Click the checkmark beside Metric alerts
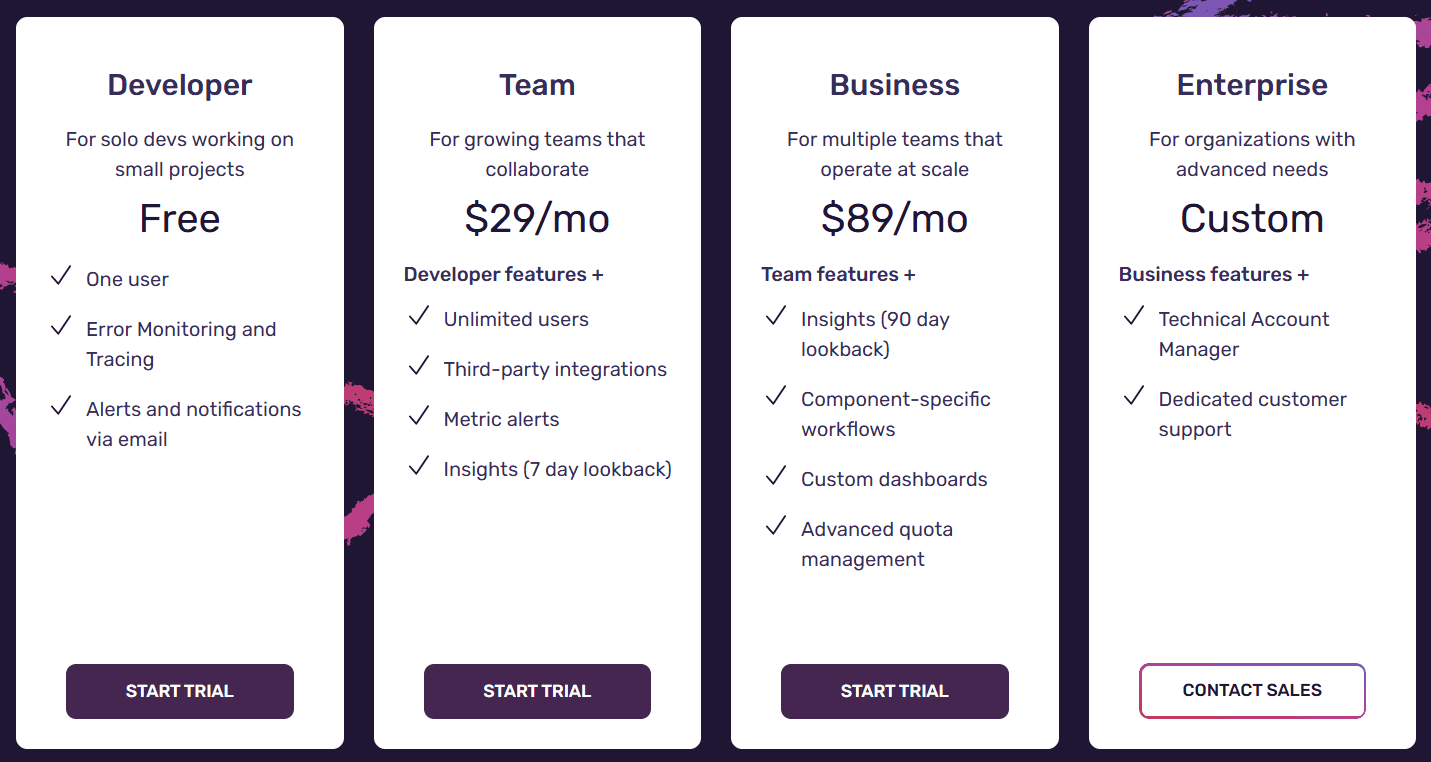 [x=419, y=416]
